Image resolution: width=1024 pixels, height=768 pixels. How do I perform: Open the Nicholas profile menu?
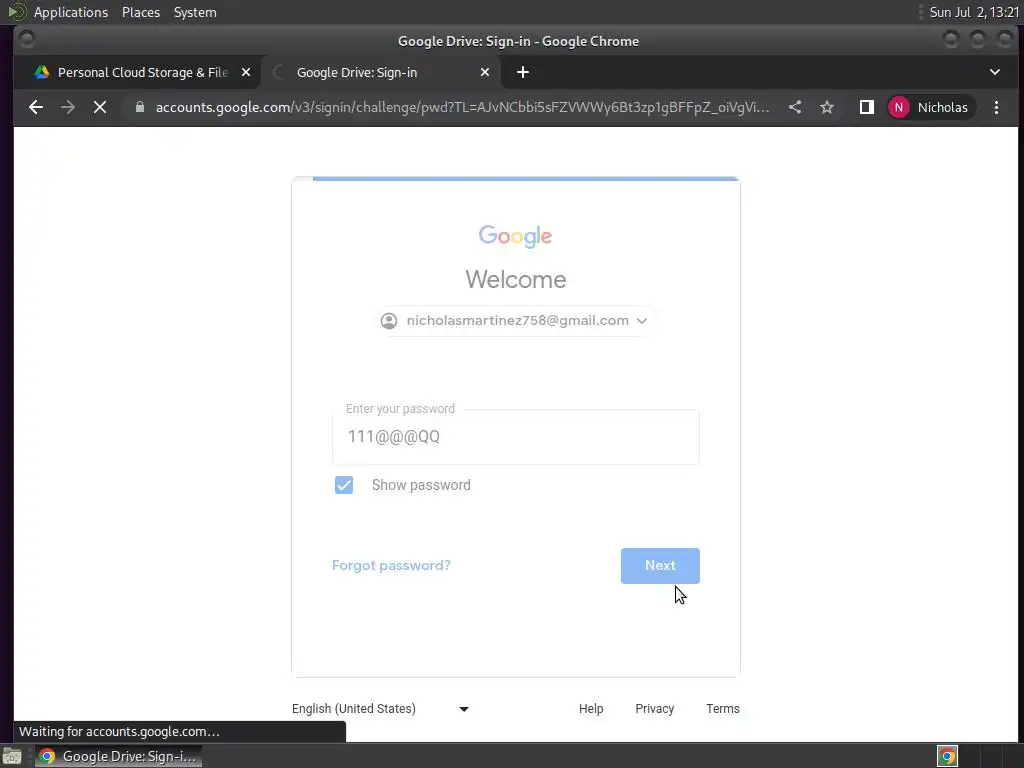pyautogui.click(x=930, y=107)
